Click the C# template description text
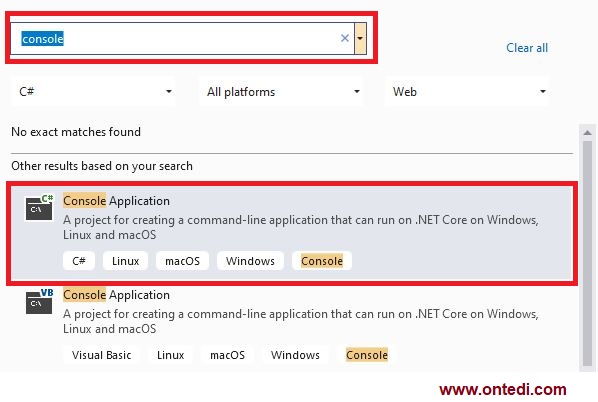The height and width of the screenshot is (402, 598). pyautogui.click(x=301, y=227)
